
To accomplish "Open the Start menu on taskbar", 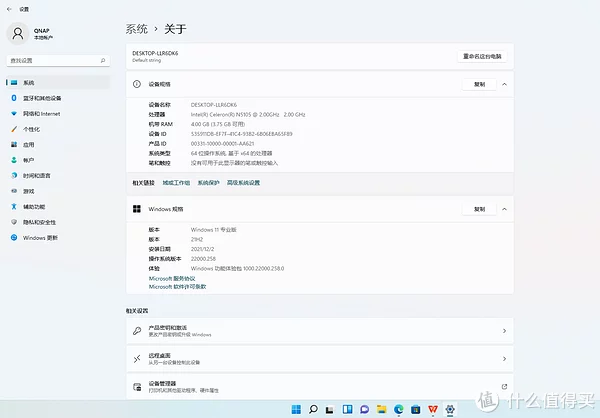I will 296,409.
